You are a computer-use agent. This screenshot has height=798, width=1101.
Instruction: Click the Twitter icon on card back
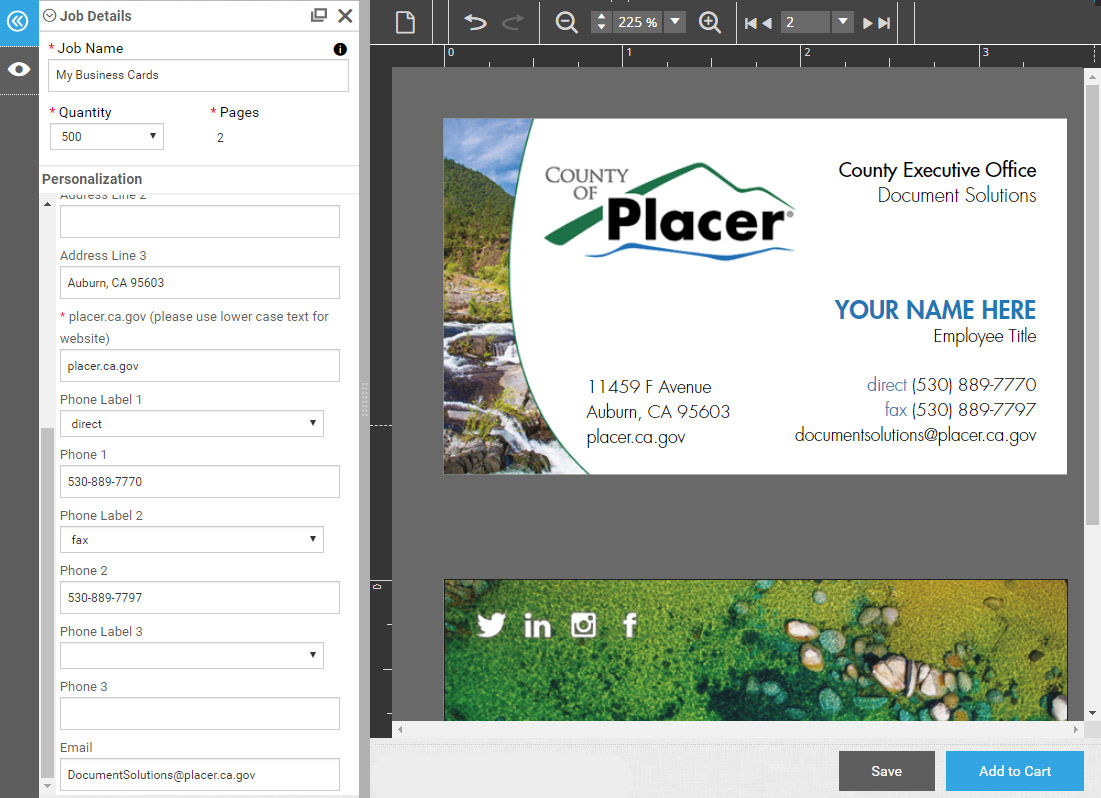491,624
